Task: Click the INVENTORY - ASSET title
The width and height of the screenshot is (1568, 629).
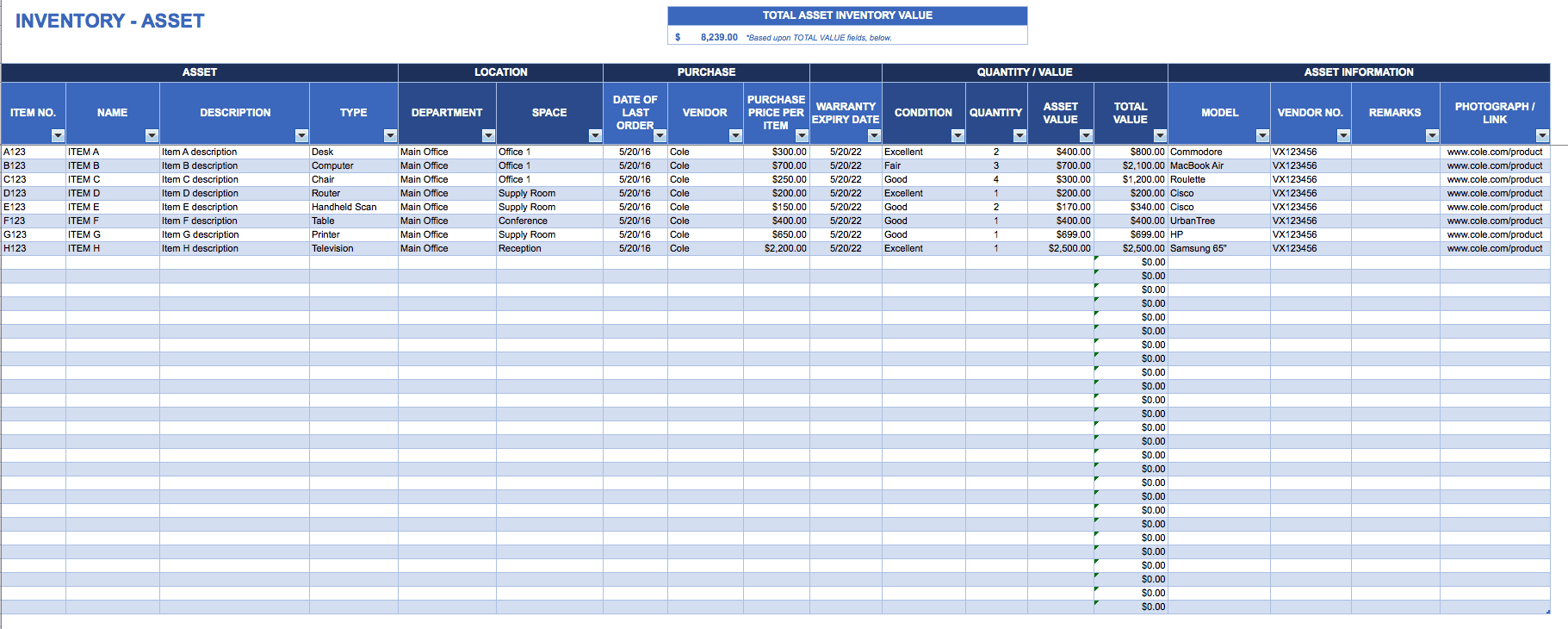Action: pyautogui.click(x=110, y=21)
